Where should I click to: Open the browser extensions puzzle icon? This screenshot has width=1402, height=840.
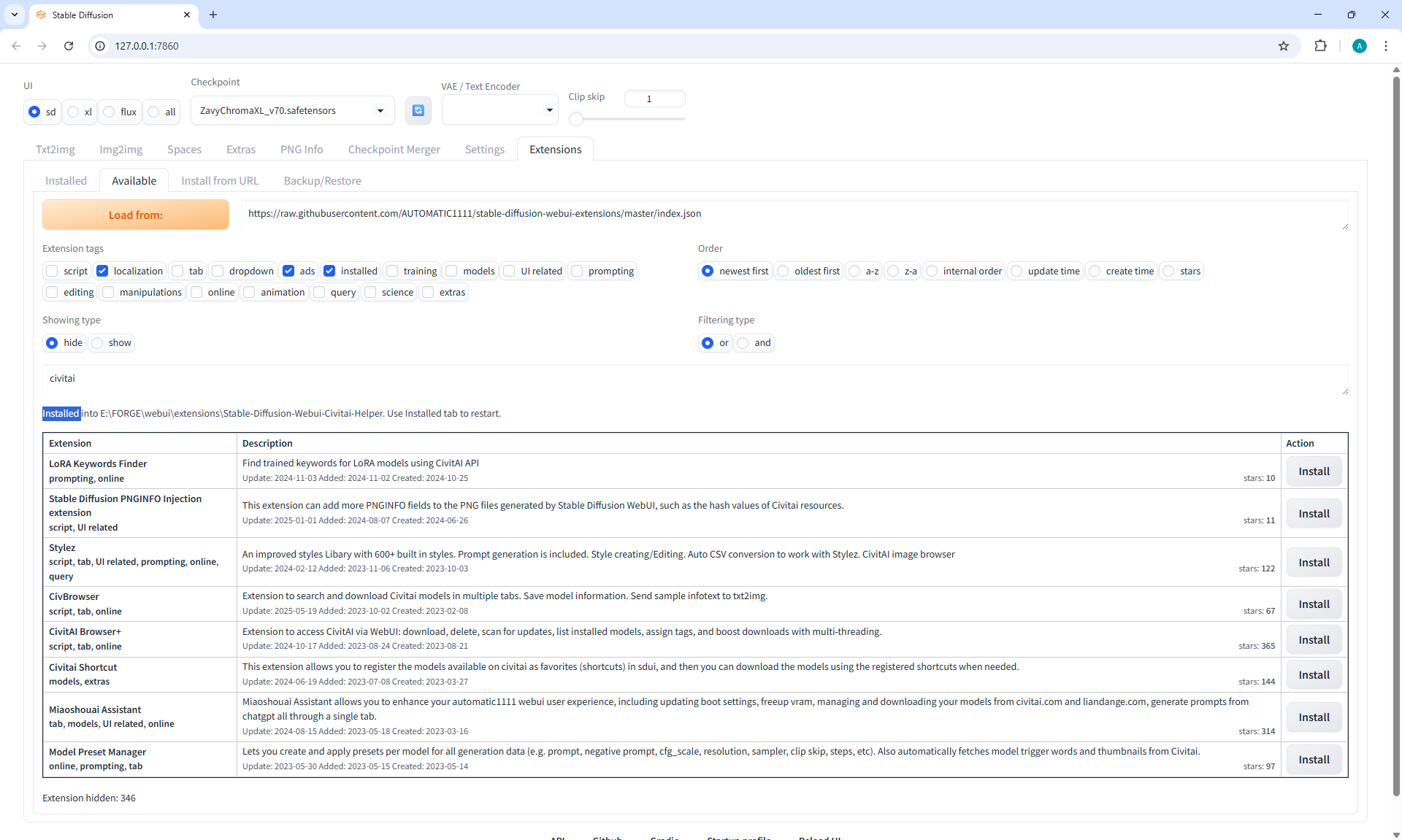pyautogui.click(x=1320, y=46)
